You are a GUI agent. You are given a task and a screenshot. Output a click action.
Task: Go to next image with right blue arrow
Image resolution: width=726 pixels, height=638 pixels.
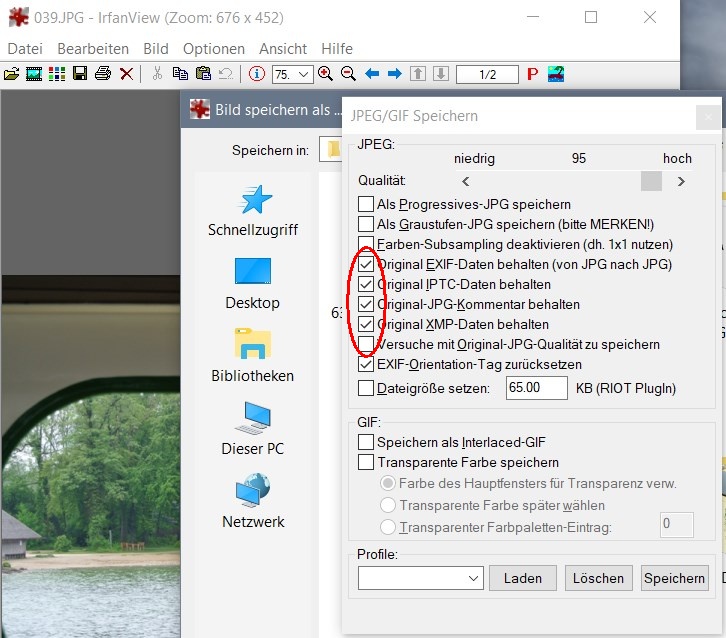click(x=394, y=74)
